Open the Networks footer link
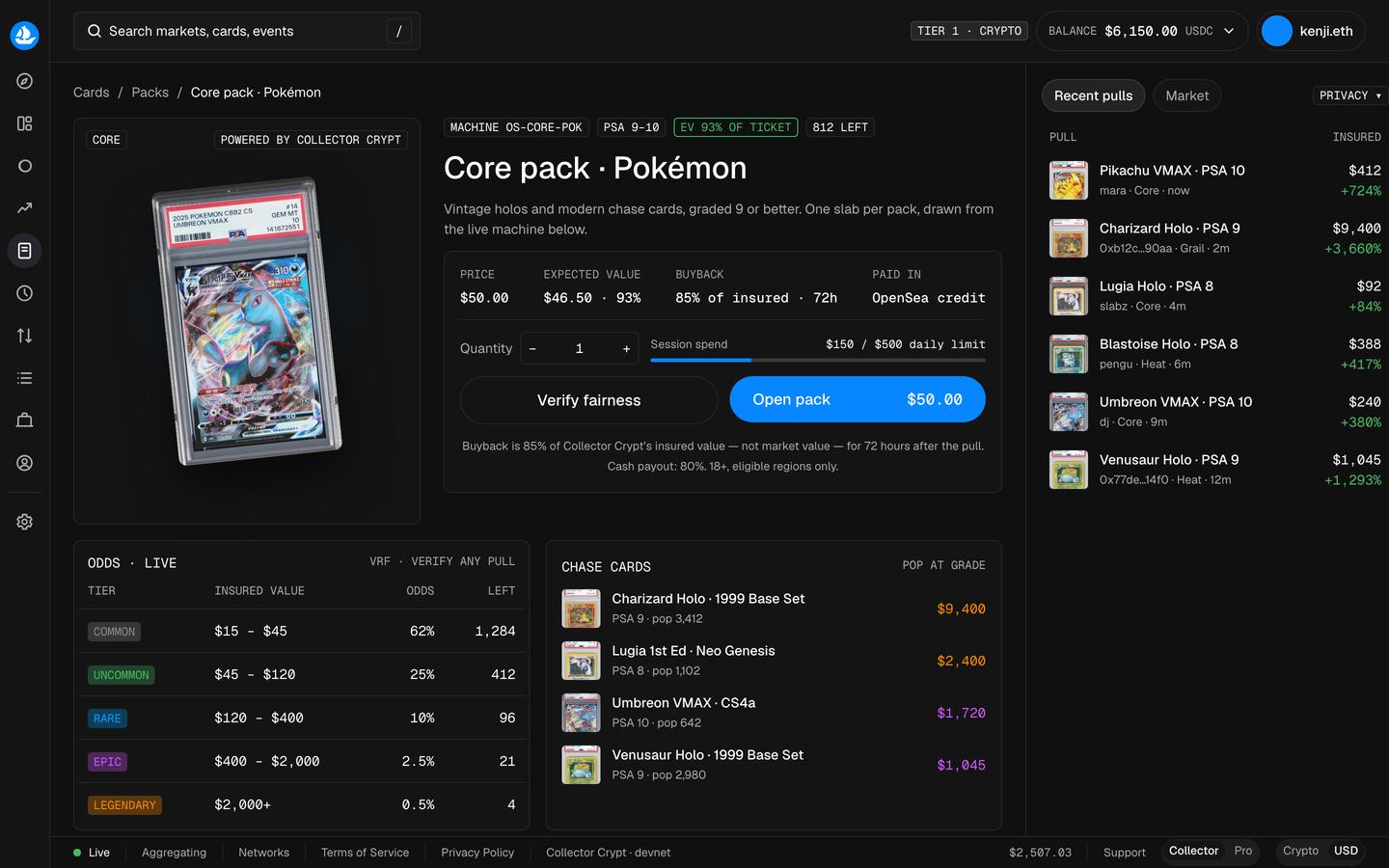Screen dimensions: 1389x868 pyautogui.click(x=263, y=853)
